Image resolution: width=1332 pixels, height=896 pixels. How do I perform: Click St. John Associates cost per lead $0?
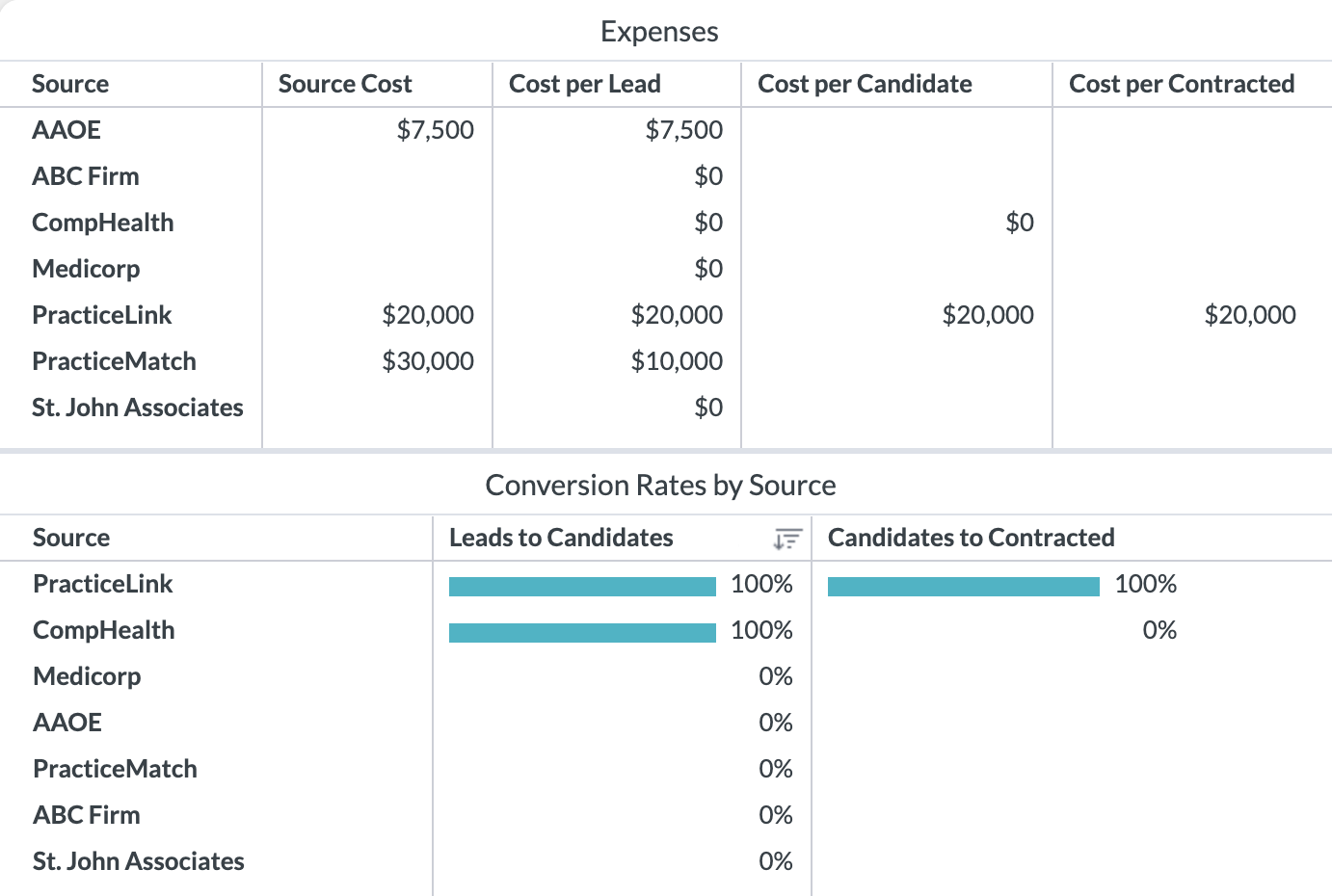pyautogui.click(x=708, y=408)
